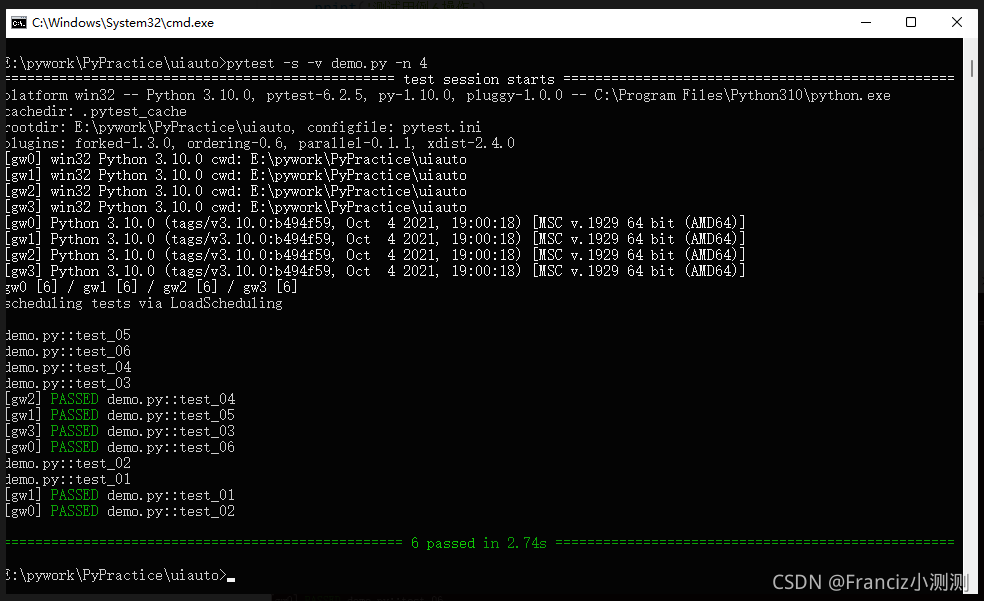Click the '[gw3] win32 Python 3.10.0 cwd' line
The width and height of the screenshot is (984, 601).
pyautogui.click(x=236, y=207)
